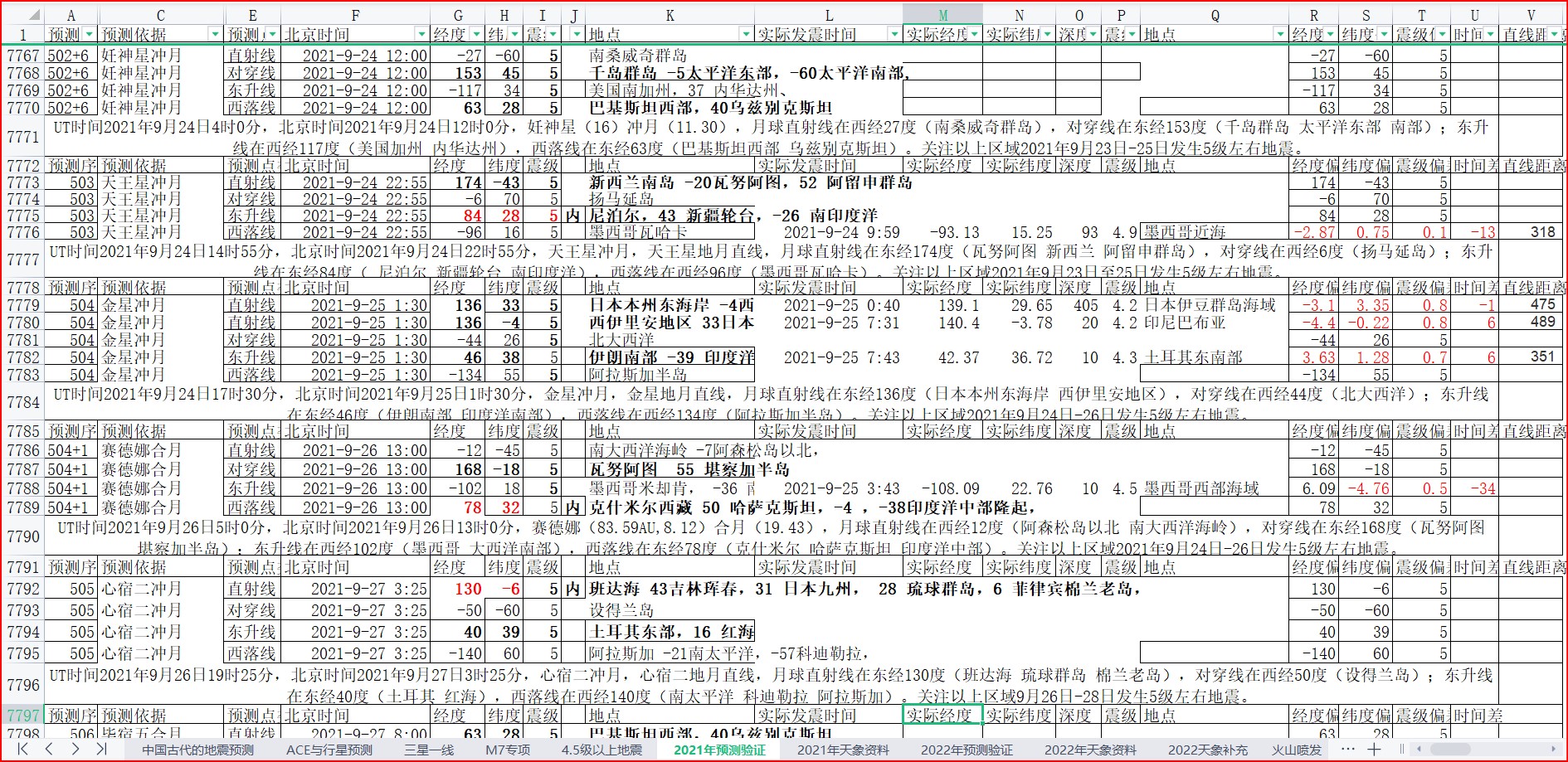Click cell 设得兰岛 in row 7793
The image size is (1568, 762).
tap(670, 610)
